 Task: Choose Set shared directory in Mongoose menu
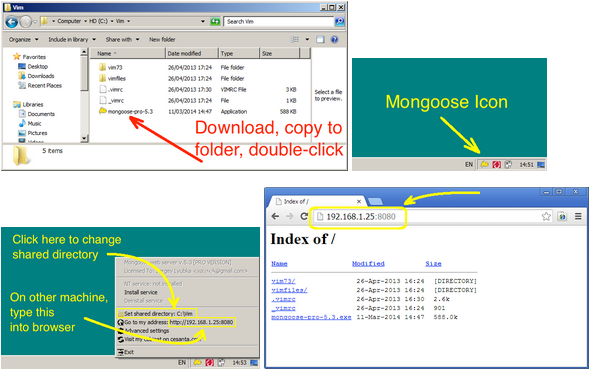click(x=156, y=314)
